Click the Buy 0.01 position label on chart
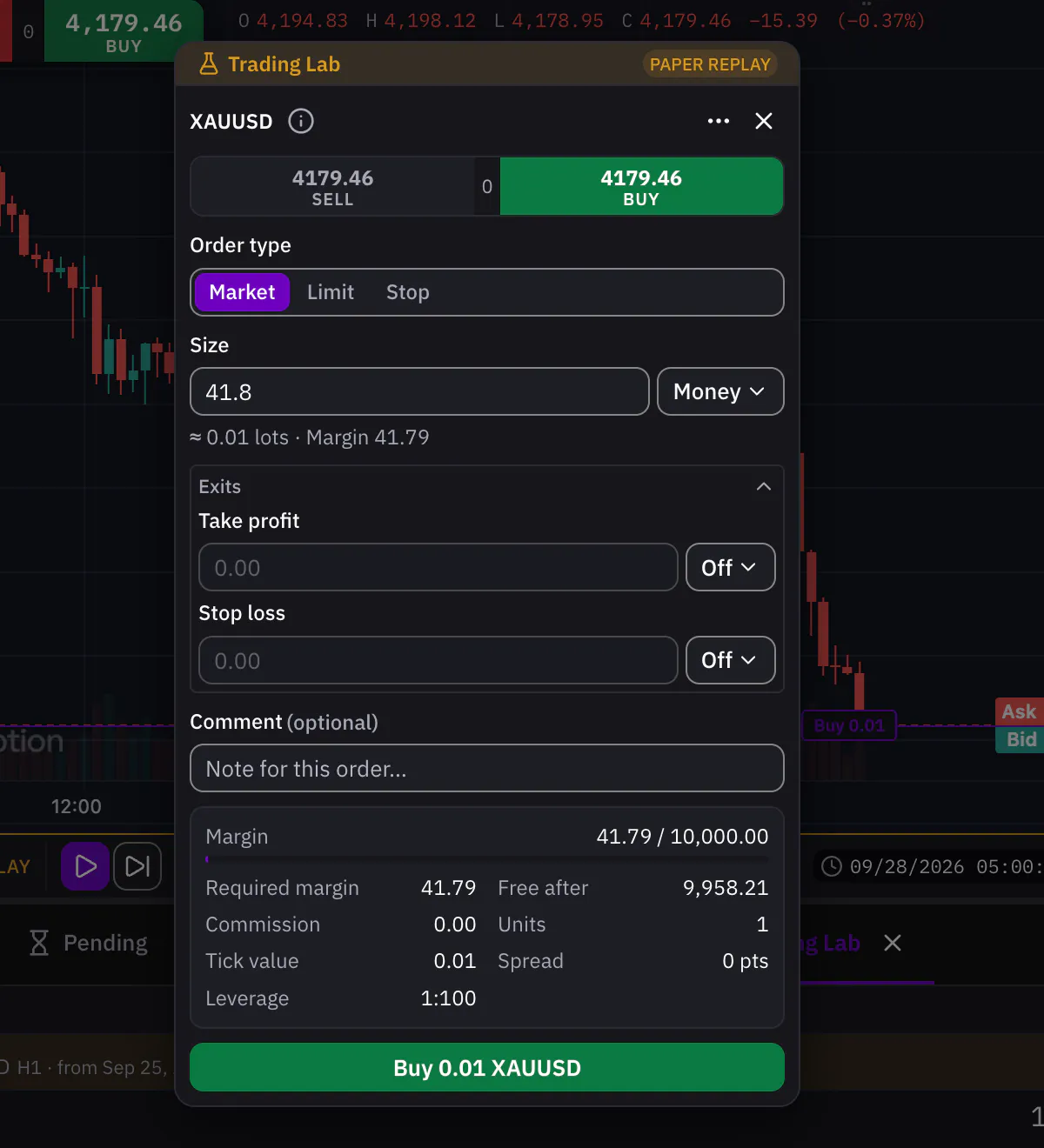Screen dimensions: 1044x1148 [x=849, y=725]
